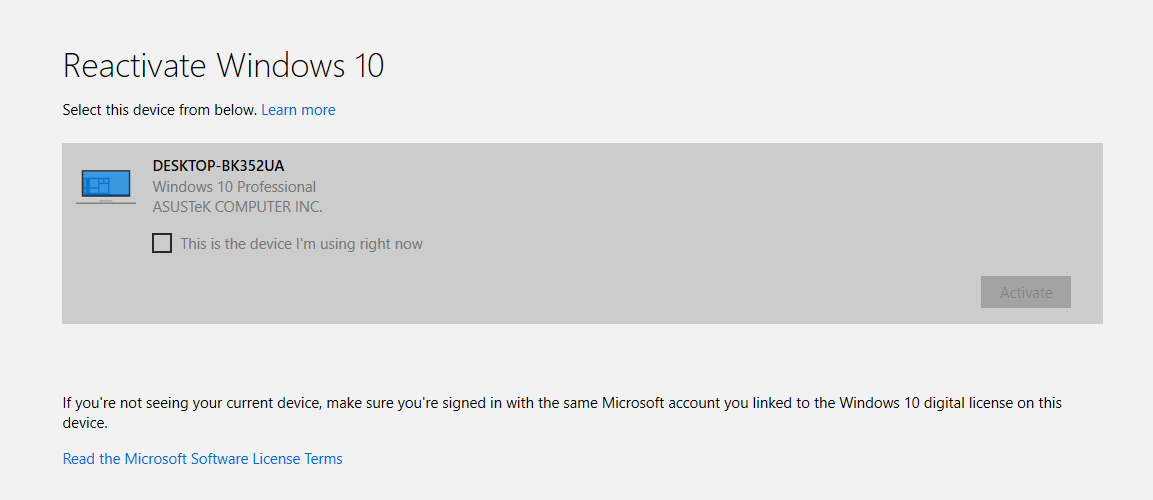
Task: Click the Reactivate Windows 10 heading
Action: [x=224, y=65]
